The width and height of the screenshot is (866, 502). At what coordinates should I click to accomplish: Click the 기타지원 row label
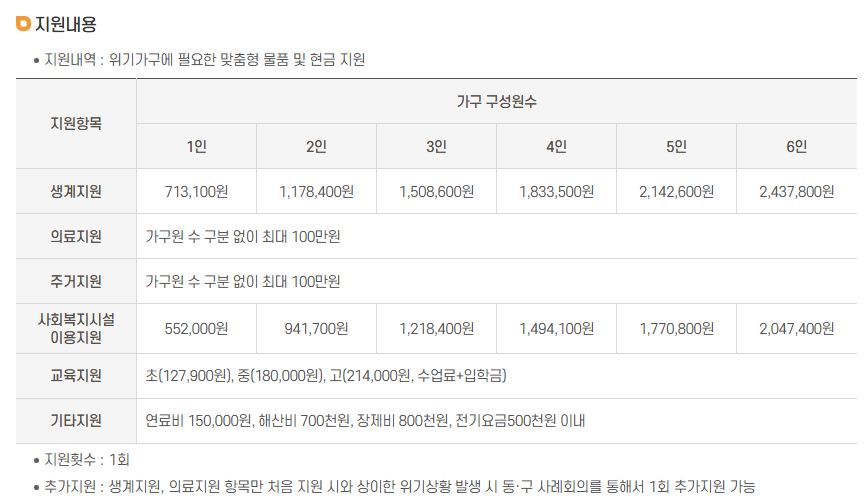[x=76, y=421]
